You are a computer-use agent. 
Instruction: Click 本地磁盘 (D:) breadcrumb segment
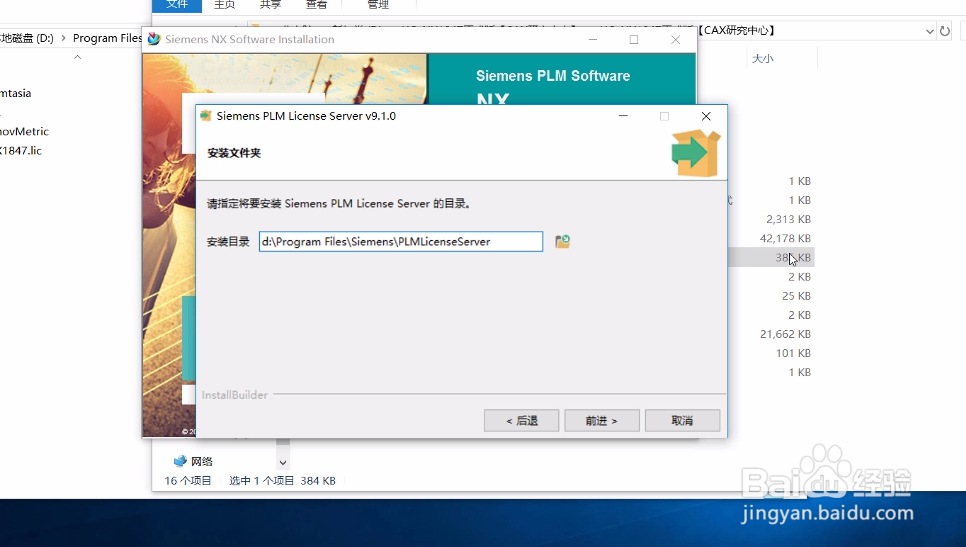click(x=27, y=38)
